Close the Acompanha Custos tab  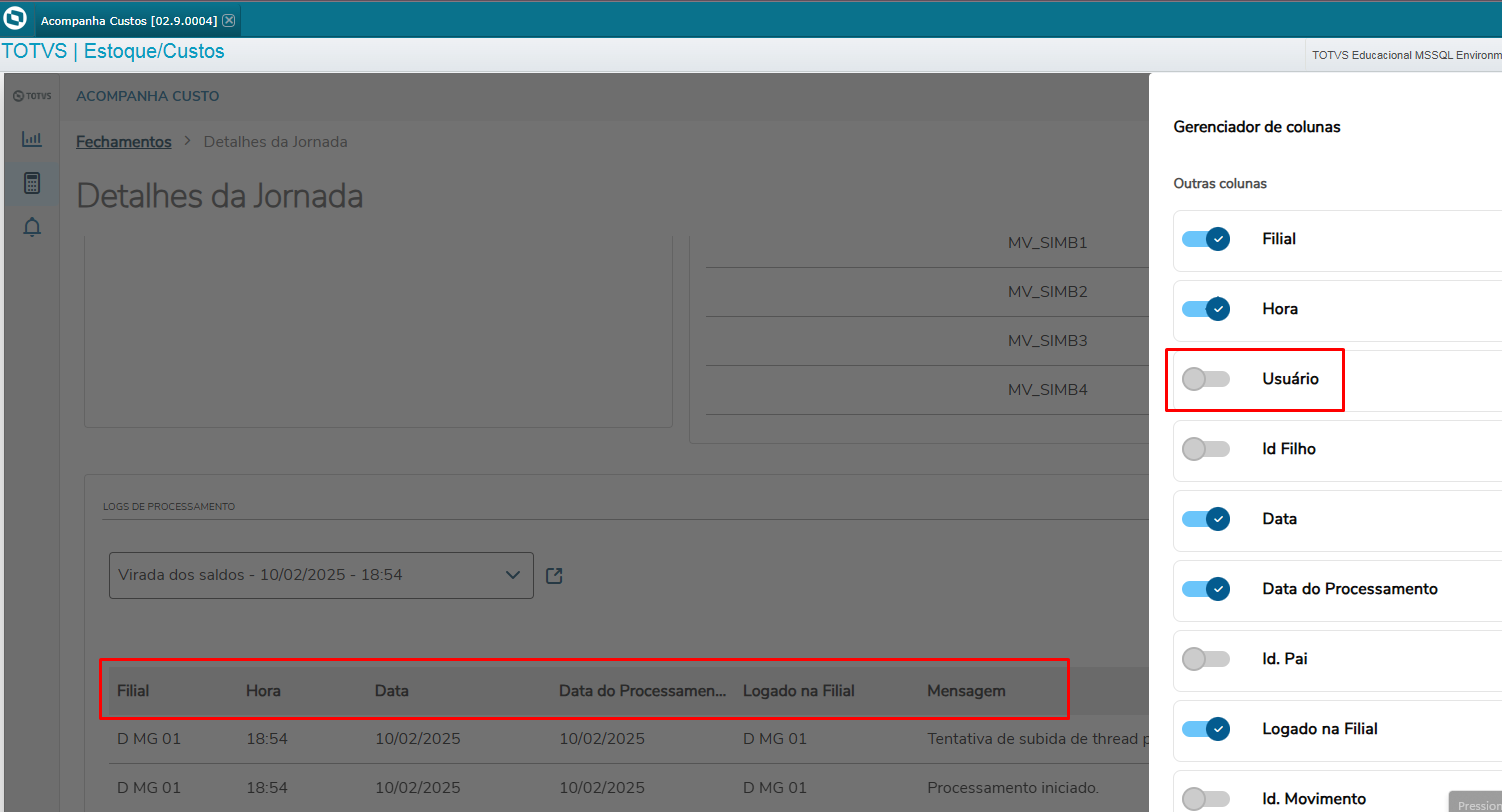[229, 20]
